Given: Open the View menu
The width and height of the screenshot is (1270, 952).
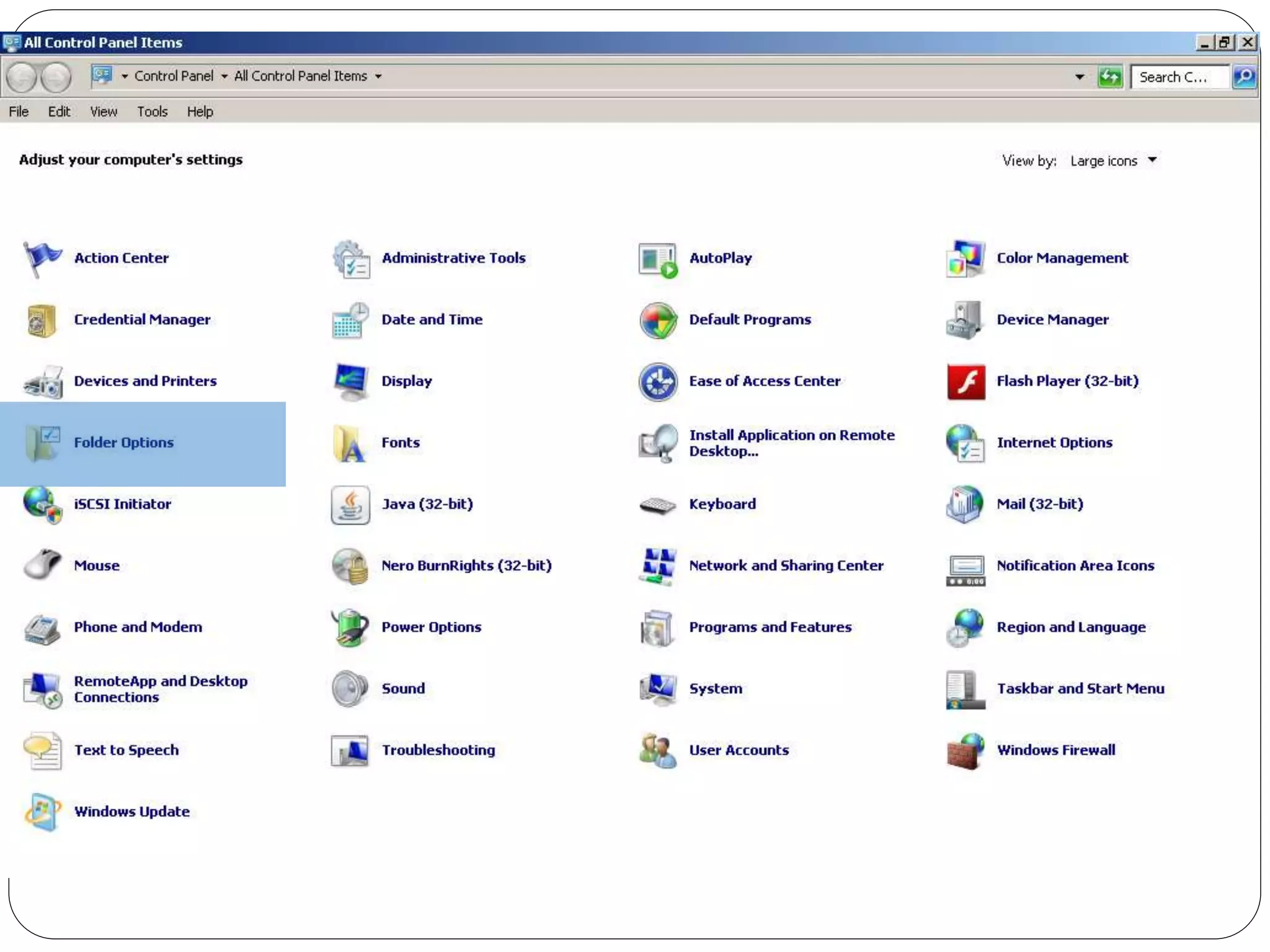Looking at the screenshot, I should coord(103,112).
